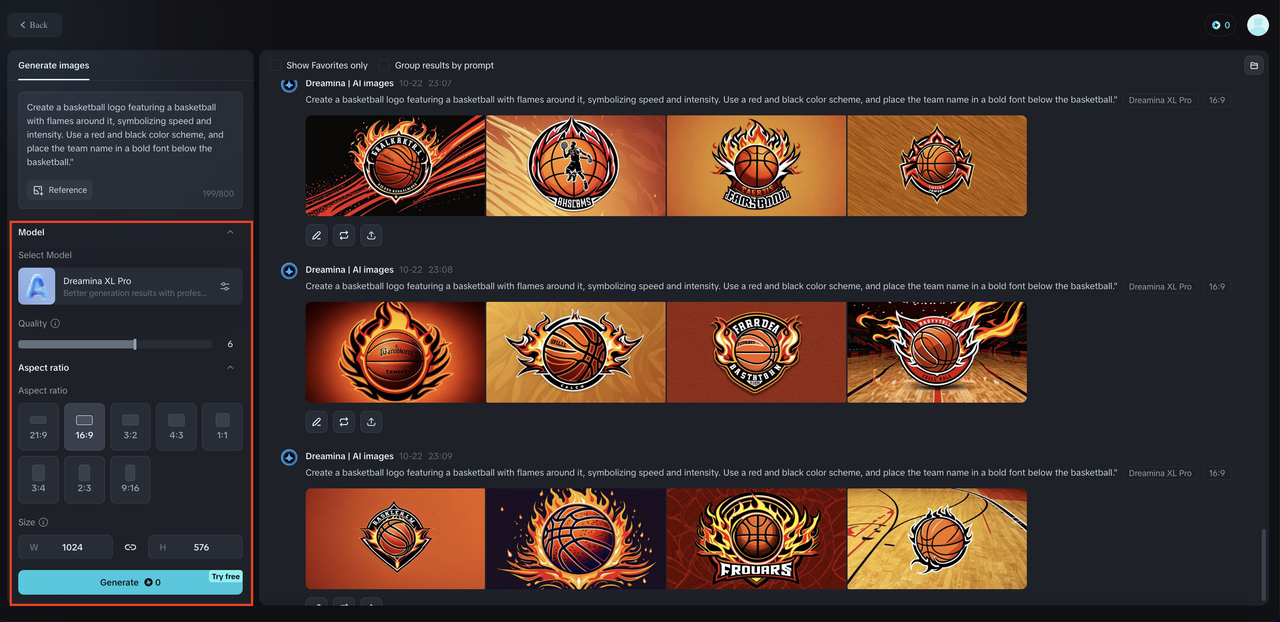The height and width of the screenshot is (622, 1280).
Task: Click the regenerate icon under the 23:07 results
Action: pos(344,235)
